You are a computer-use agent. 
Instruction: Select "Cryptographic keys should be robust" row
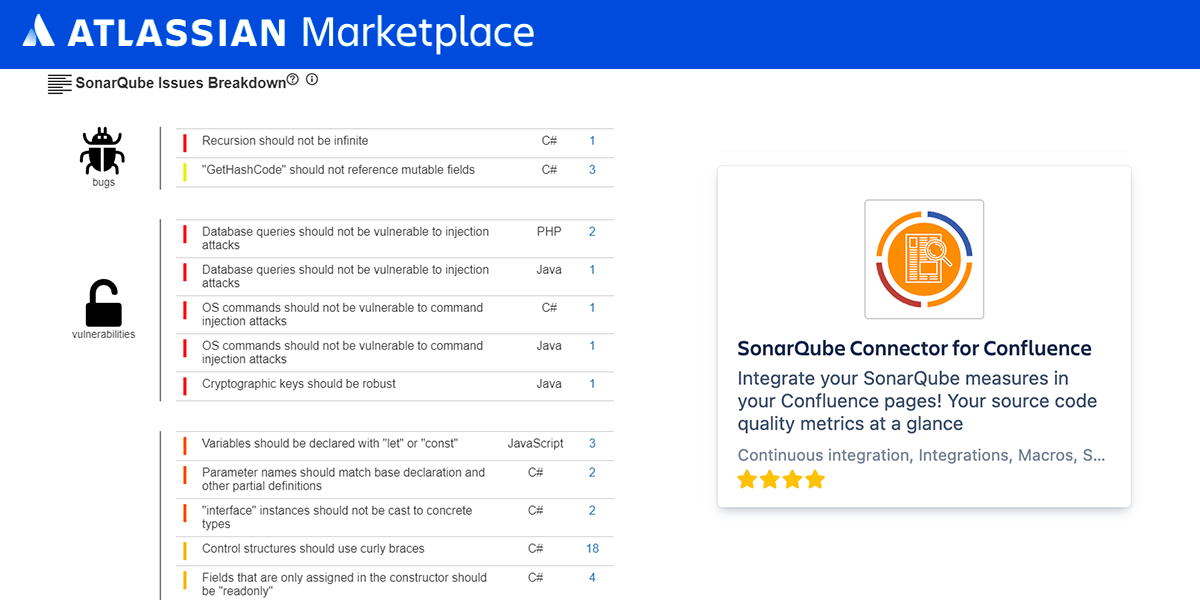299,384
